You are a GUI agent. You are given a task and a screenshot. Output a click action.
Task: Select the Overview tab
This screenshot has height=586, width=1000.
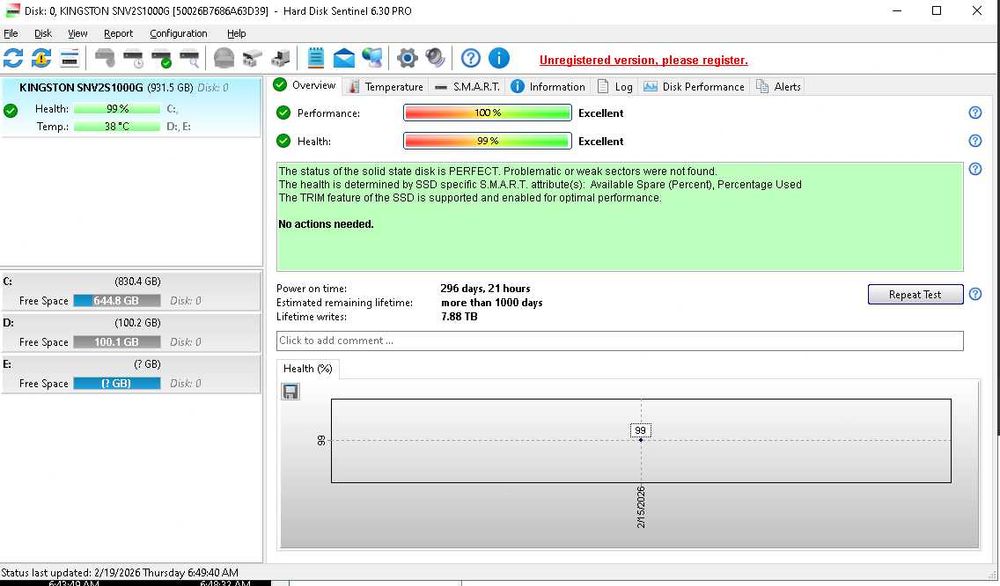[x=305, y=85]
